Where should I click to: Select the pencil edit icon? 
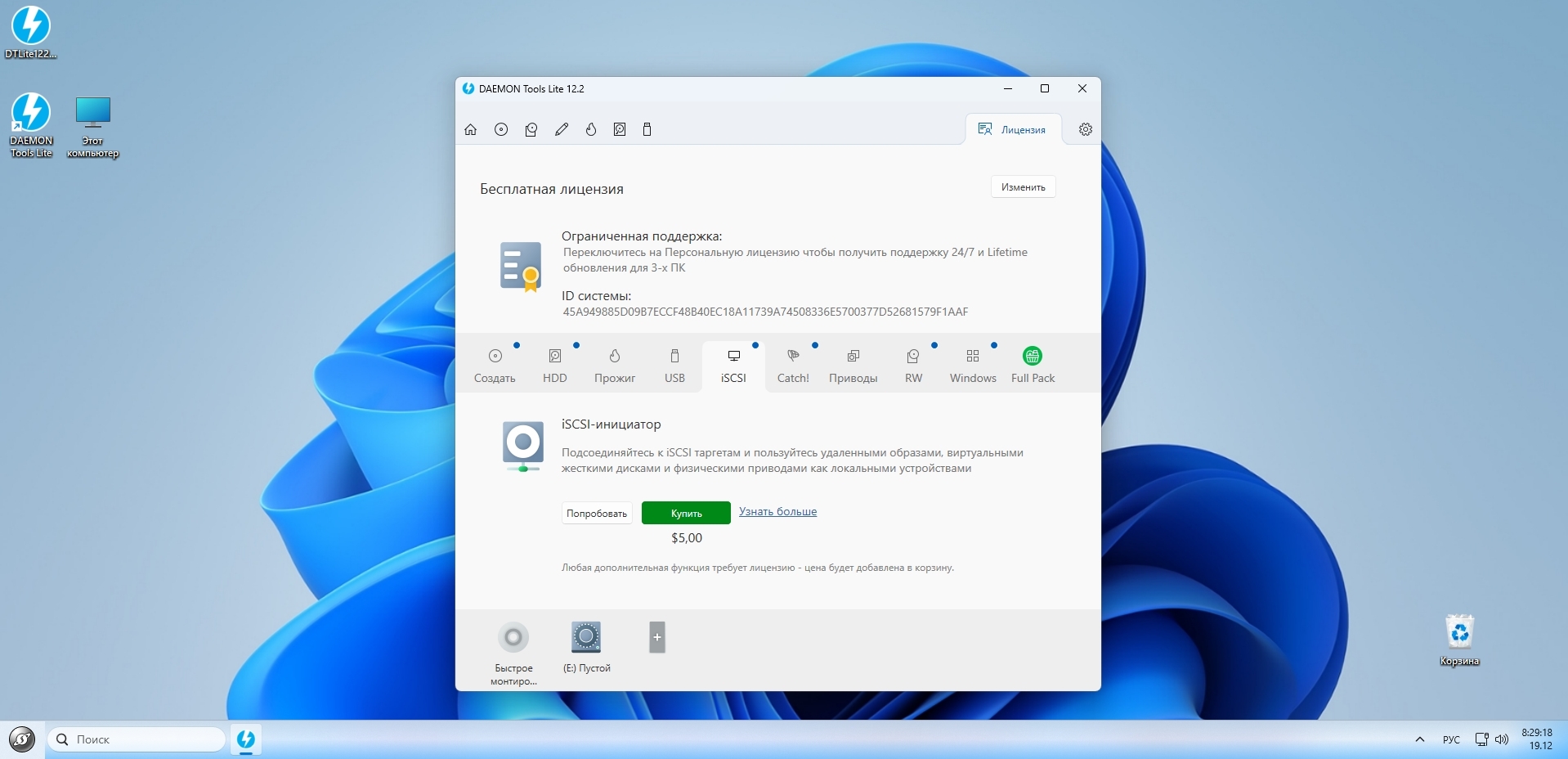click(562, 129)
